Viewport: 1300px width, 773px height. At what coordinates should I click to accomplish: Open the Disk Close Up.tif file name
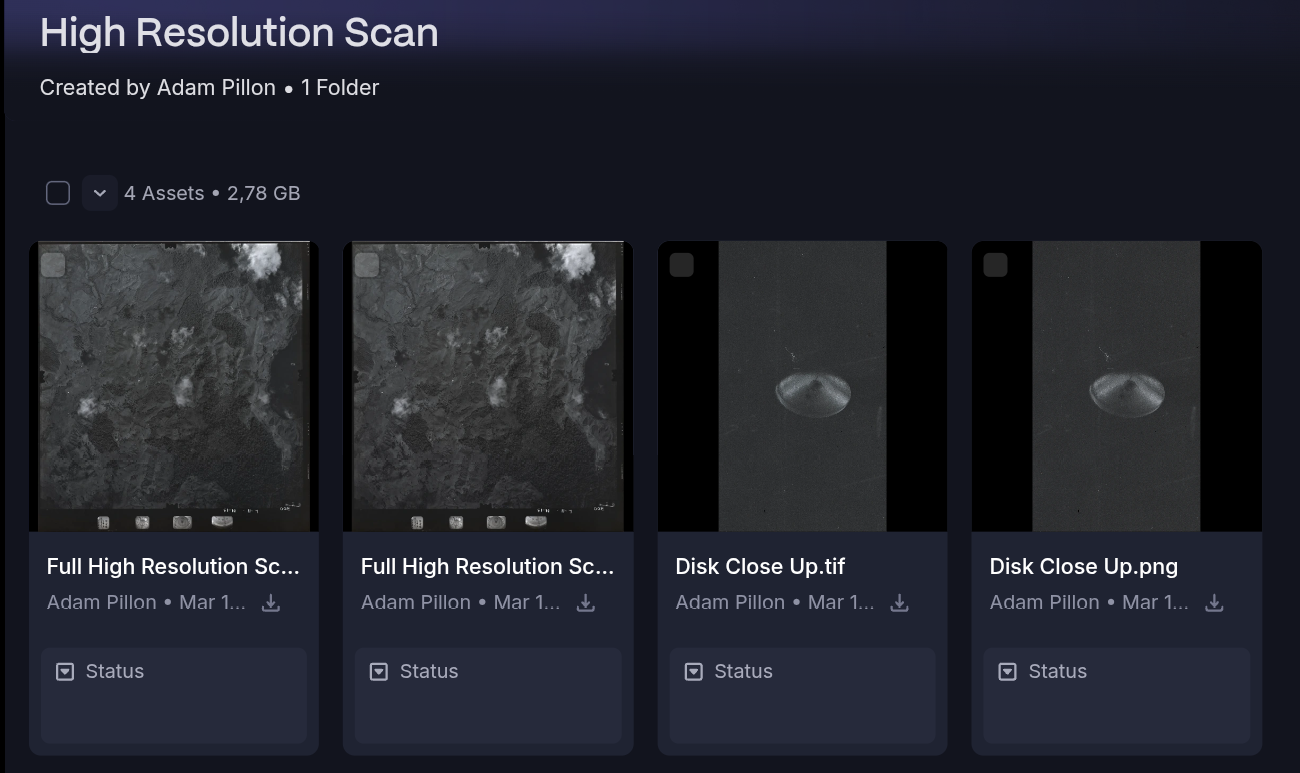760,567
